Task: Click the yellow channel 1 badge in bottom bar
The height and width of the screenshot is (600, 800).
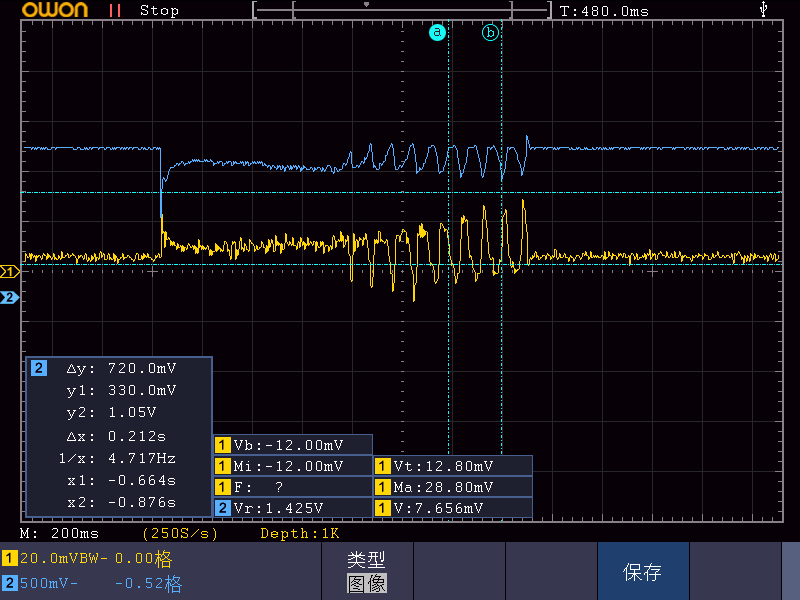Action: tap(10, 558)
